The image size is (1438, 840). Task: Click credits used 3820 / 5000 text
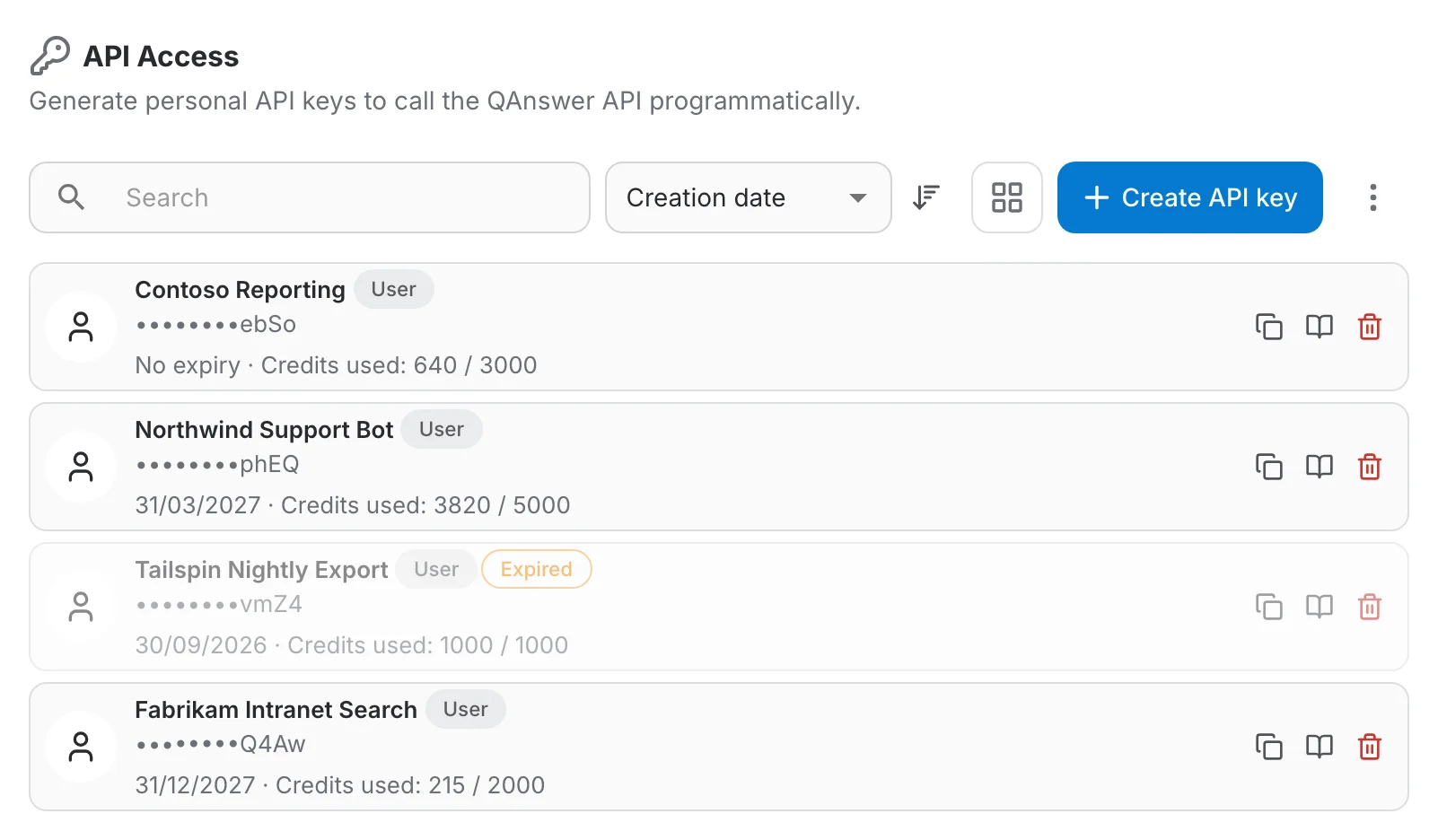425,505
